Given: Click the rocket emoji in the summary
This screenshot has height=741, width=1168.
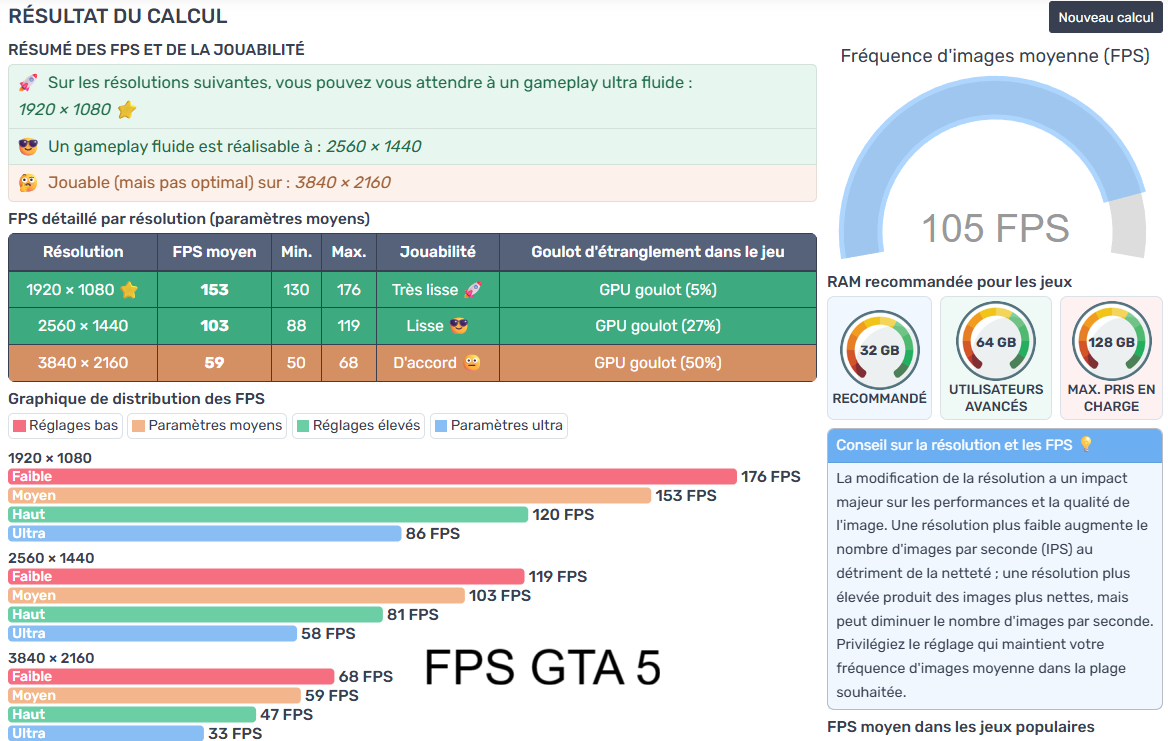Looking at the screenshot, I should pyautogui.click(x=28, y=83).
